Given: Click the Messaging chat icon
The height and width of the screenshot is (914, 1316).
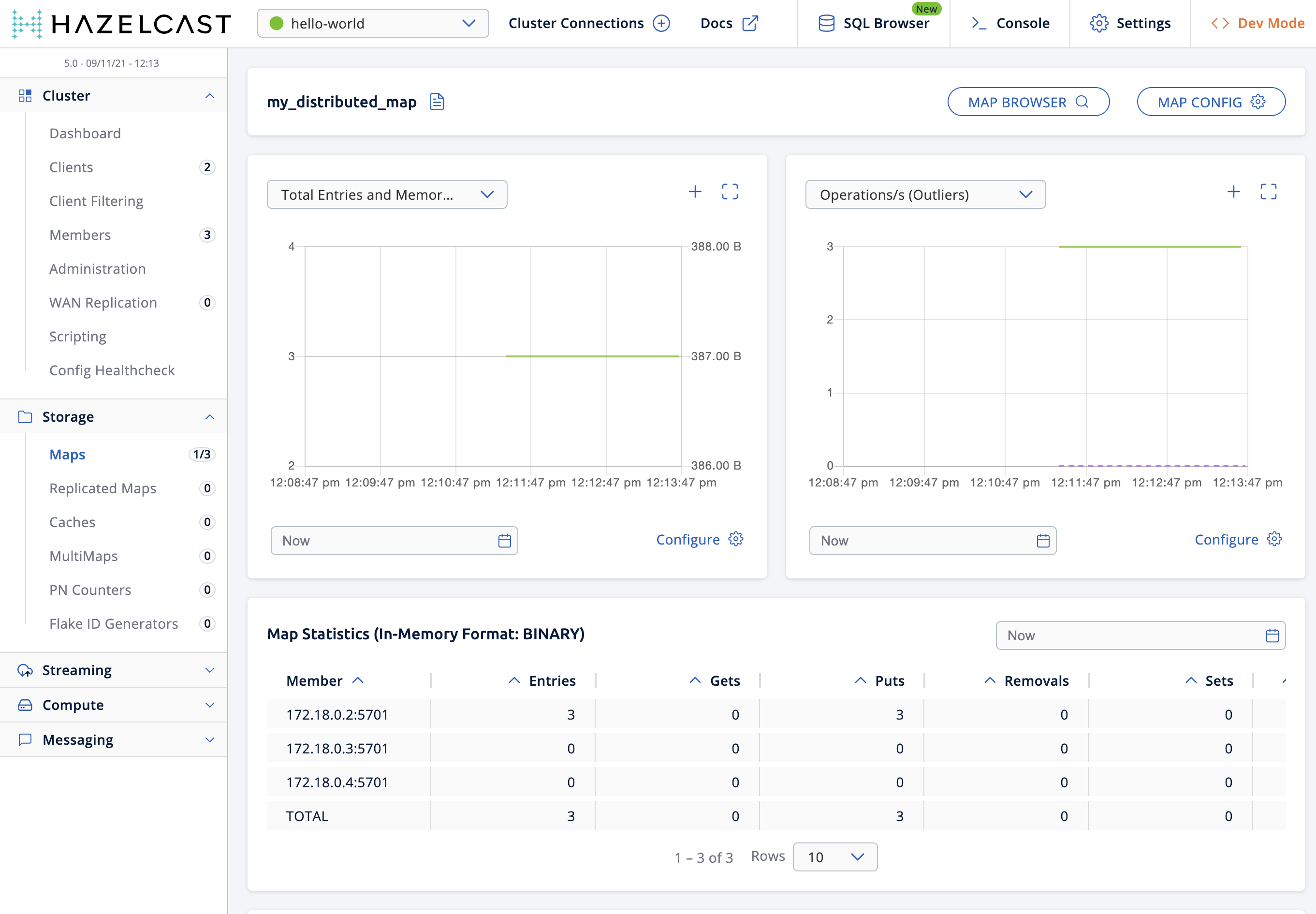Looking at the screenshot, I should coord(25,740).
